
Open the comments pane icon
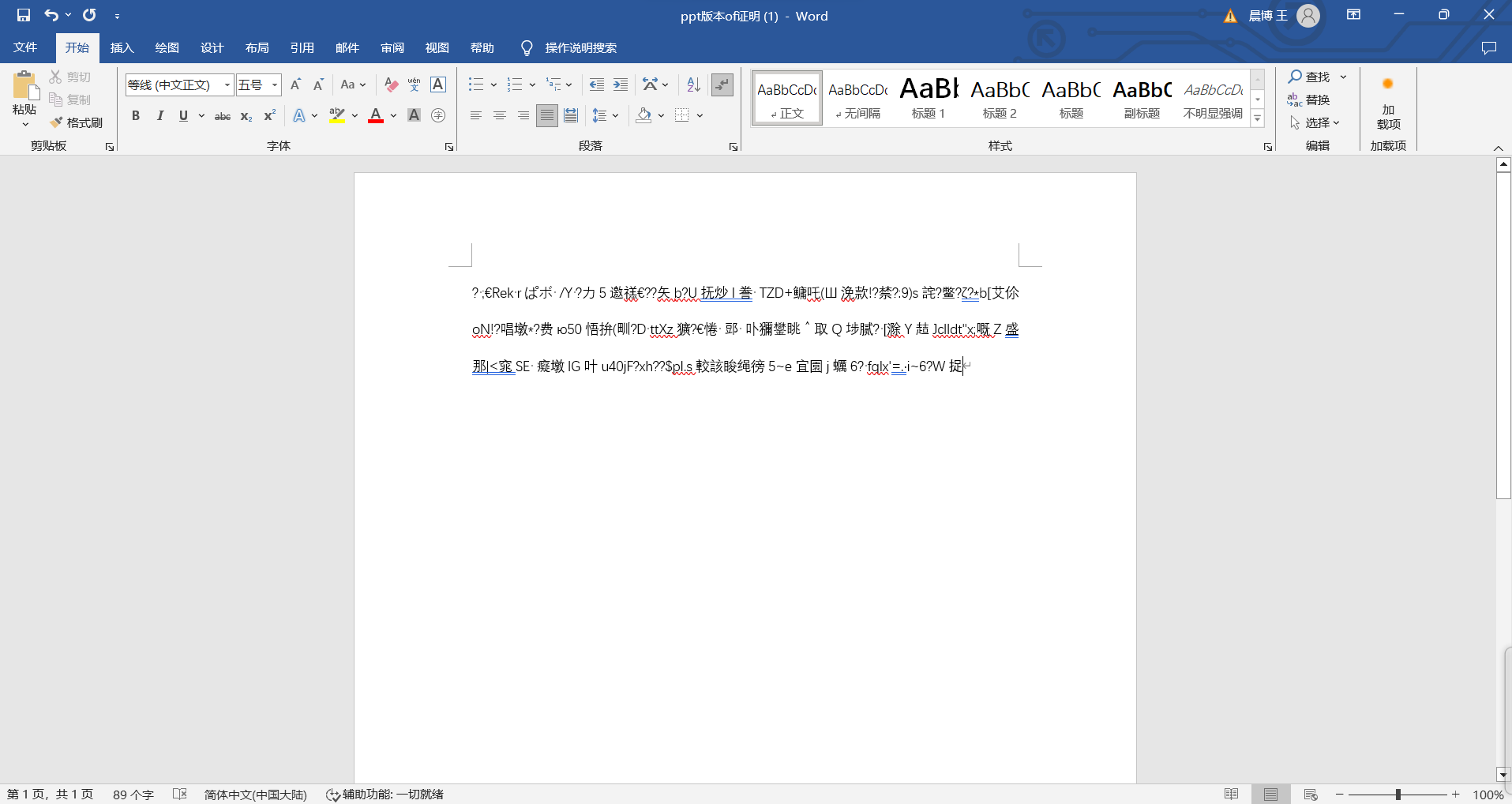(x=1489, y=48)
